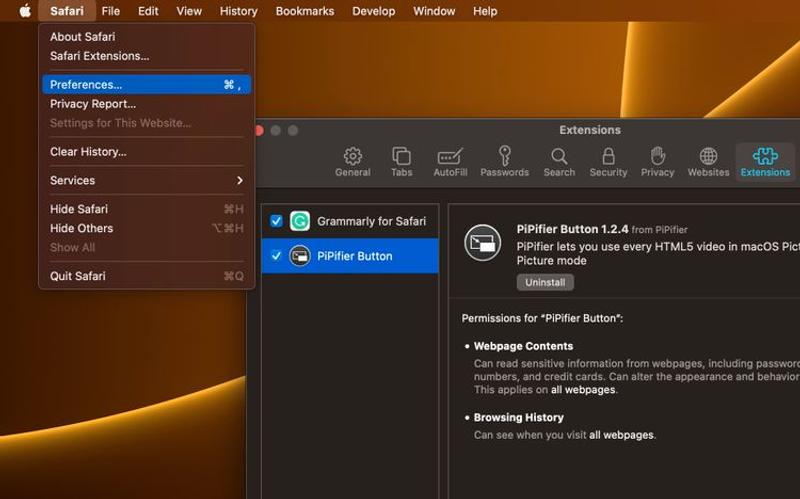
Task: Open the Search preferences pane
Action: pyautogui.click(x=559, y=162)
